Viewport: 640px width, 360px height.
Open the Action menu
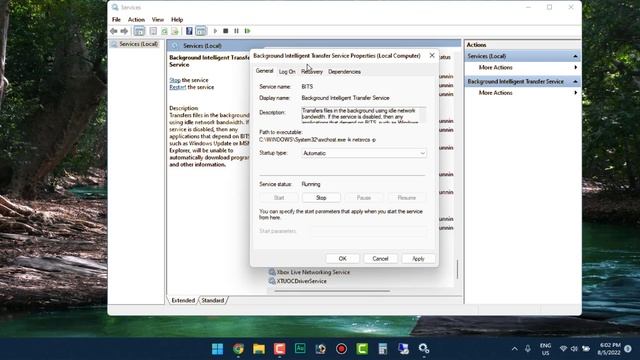click(136, 20)
